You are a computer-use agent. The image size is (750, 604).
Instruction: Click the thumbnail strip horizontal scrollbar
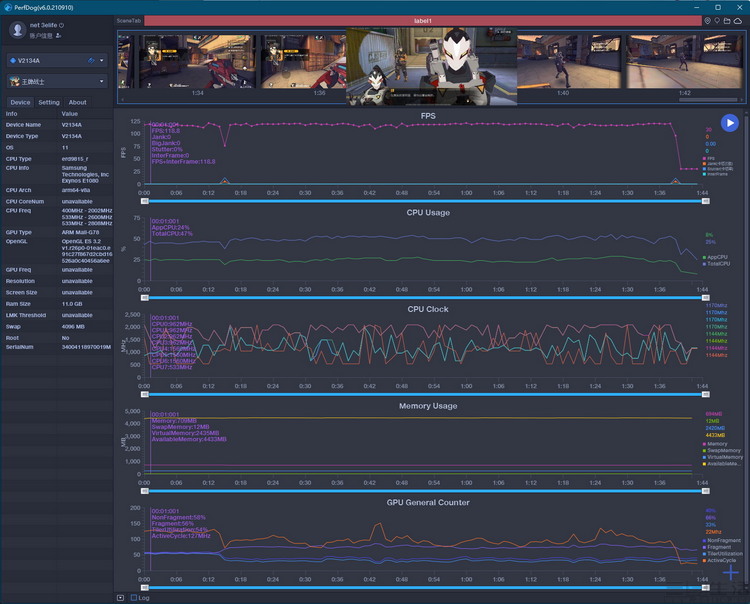coord(708,100)
